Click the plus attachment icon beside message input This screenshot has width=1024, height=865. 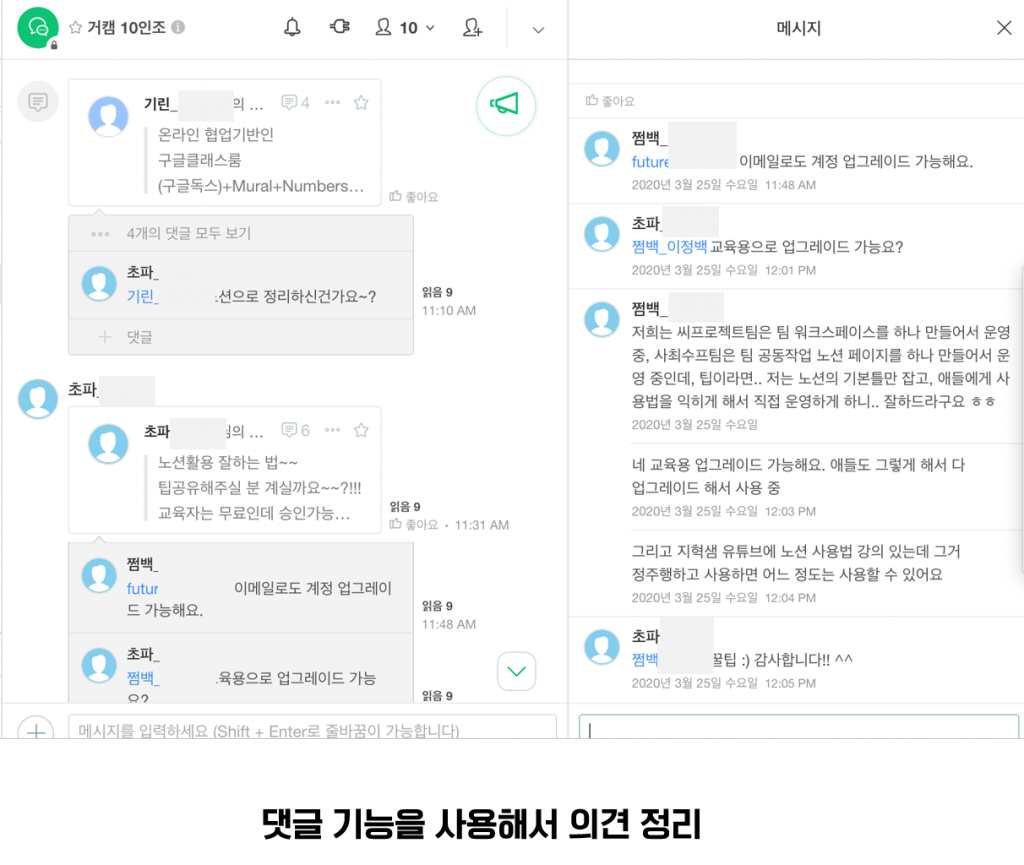36,730
